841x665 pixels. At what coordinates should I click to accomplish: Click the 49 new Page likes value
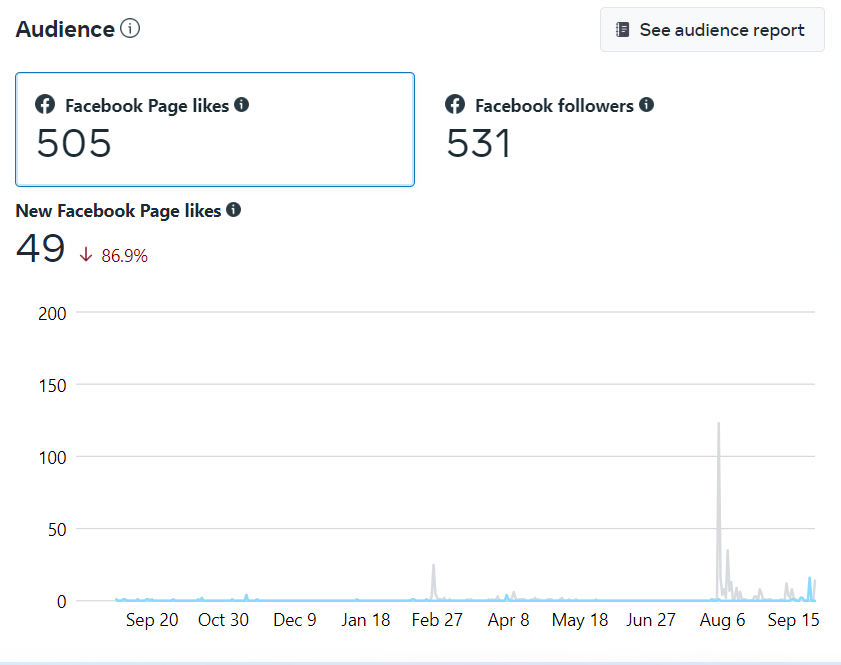41,250
